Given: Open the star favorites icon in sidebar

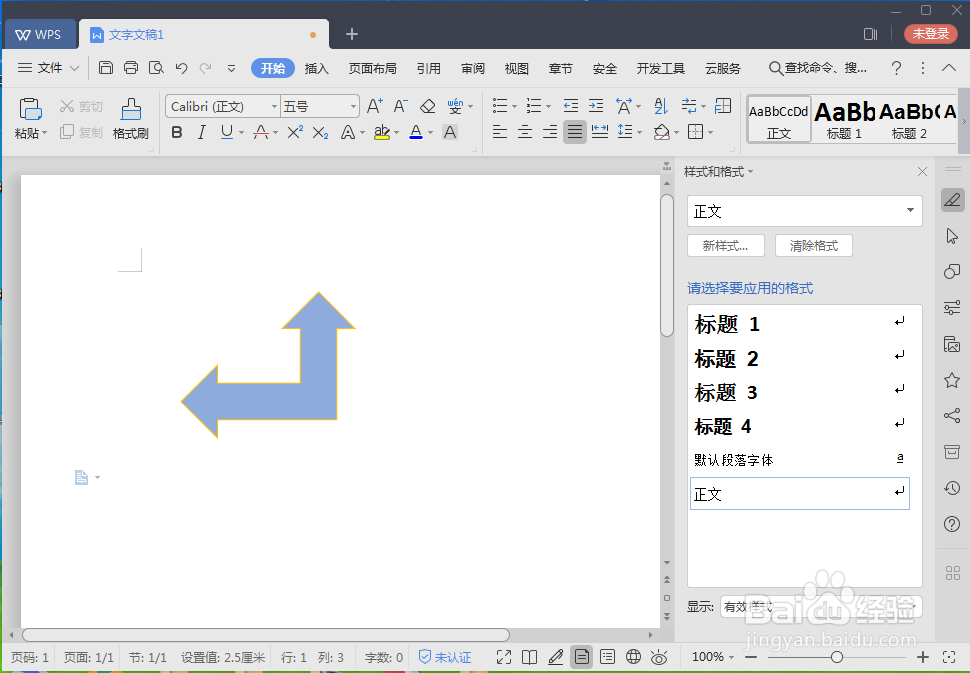Looking at the screenshot, I should click(952, 380).
